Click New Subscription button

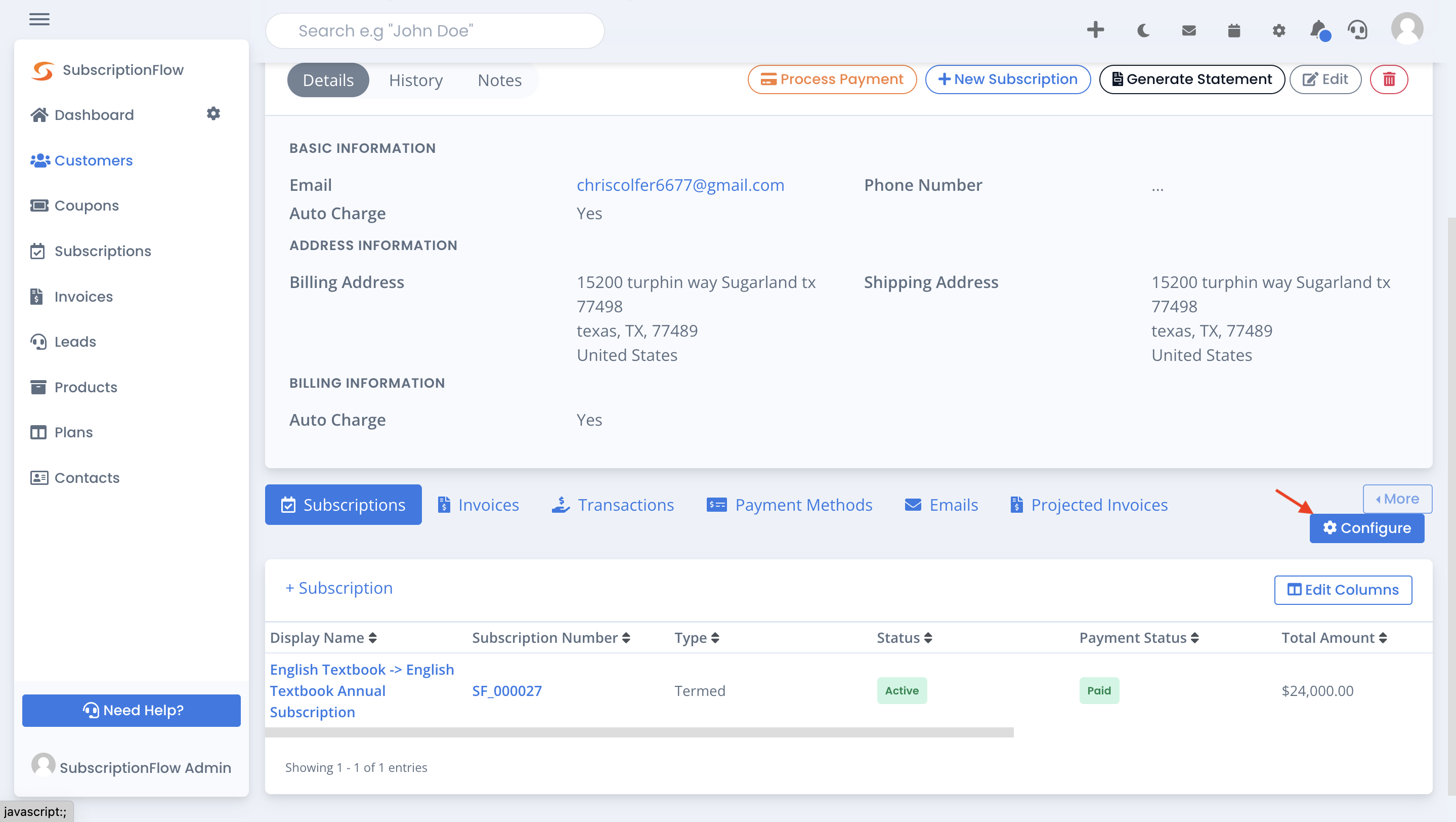(1007, 79)
